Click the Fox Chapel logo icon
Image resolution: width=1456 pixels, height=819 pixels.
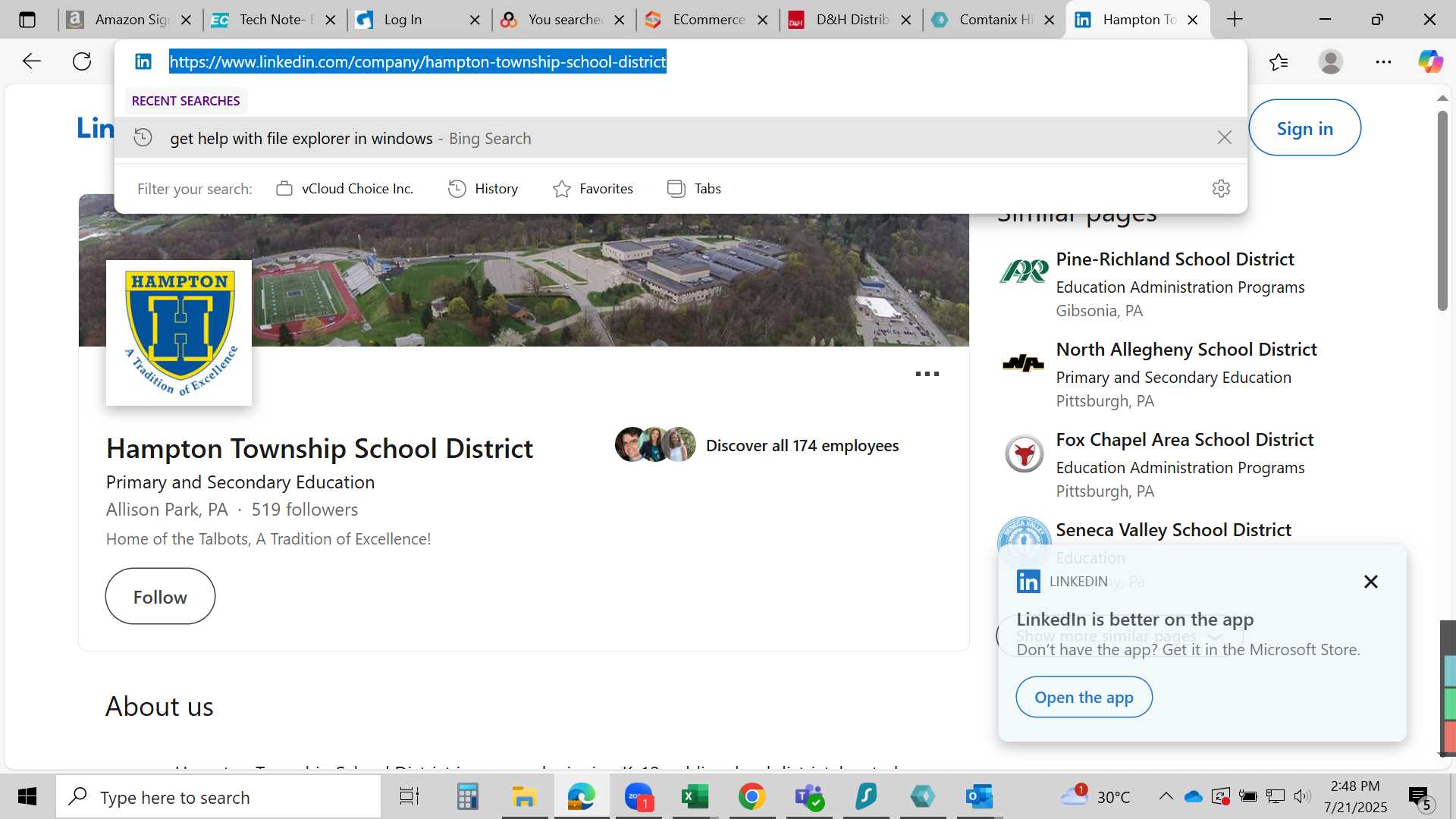point(1024,453)
